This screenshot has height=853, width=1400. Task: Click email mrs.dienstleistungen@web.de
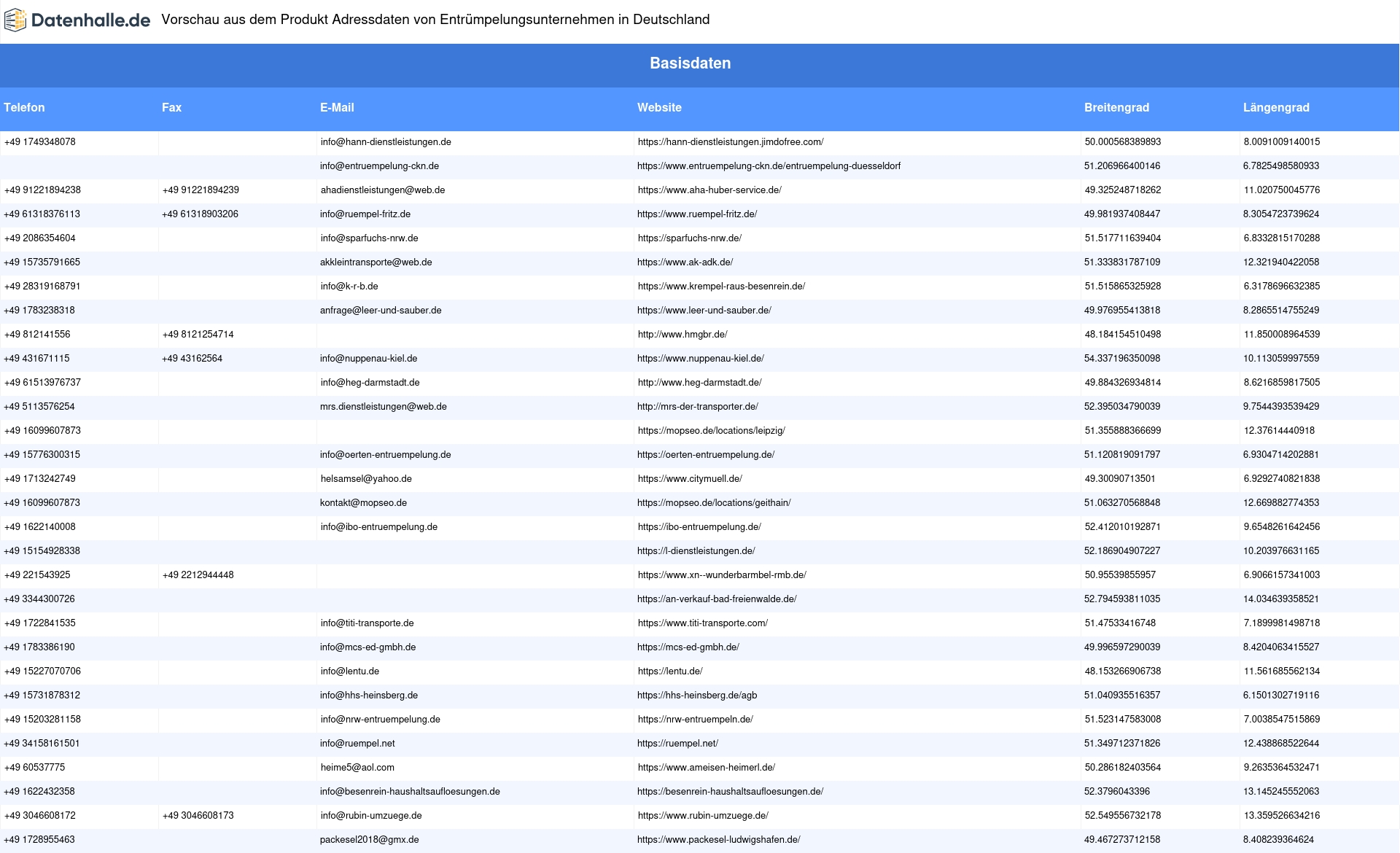[384, 407]
